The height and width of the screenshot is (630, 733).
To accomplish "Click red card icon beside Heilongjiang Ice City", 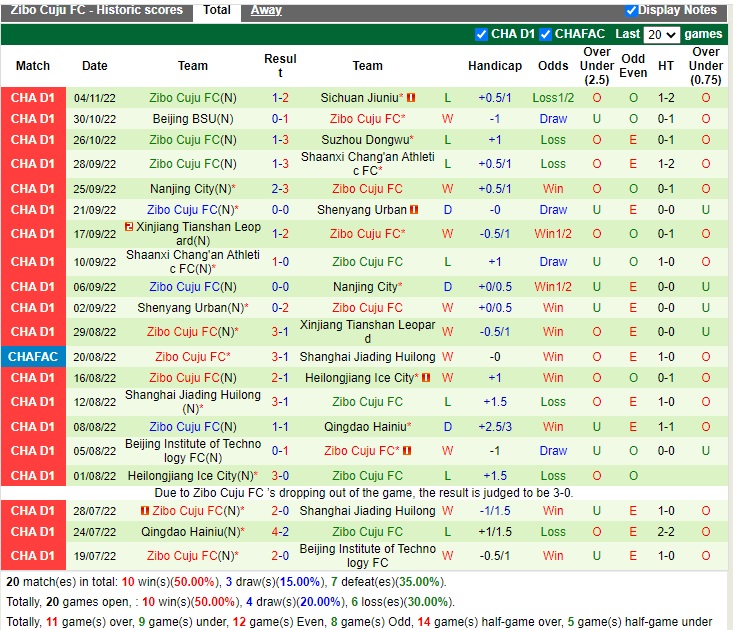I will point(425,378).
